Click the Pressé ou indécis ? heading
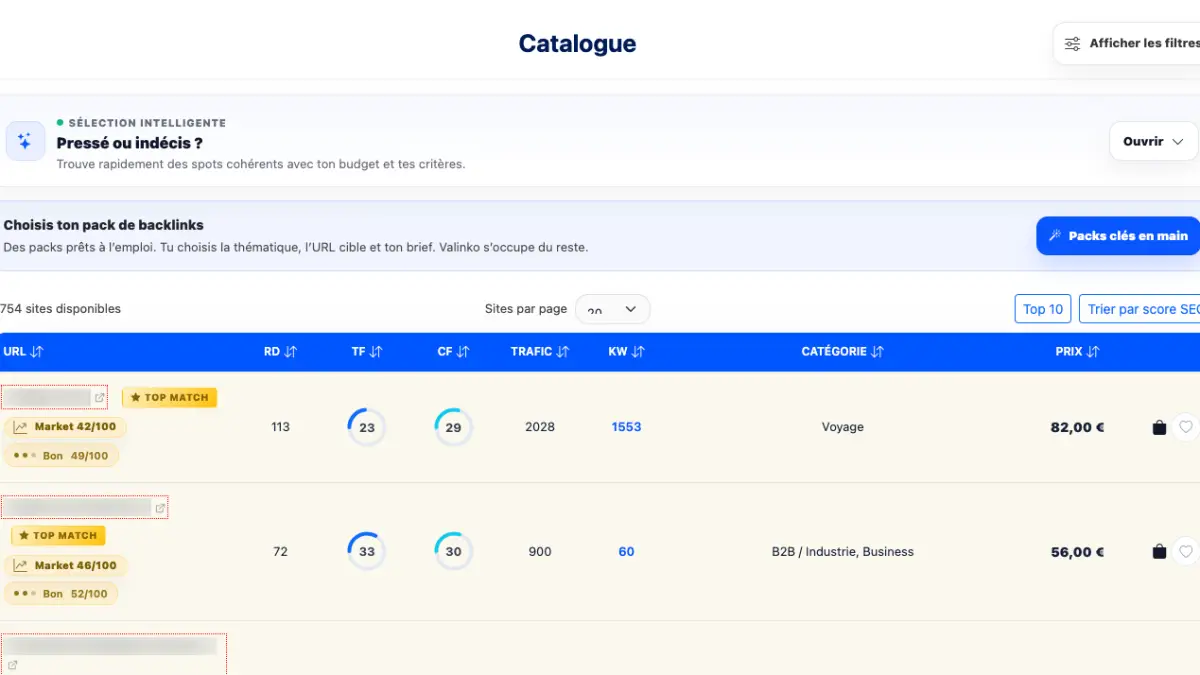The width and height of the screenshot is (1200, 675). tap(130, 143)
